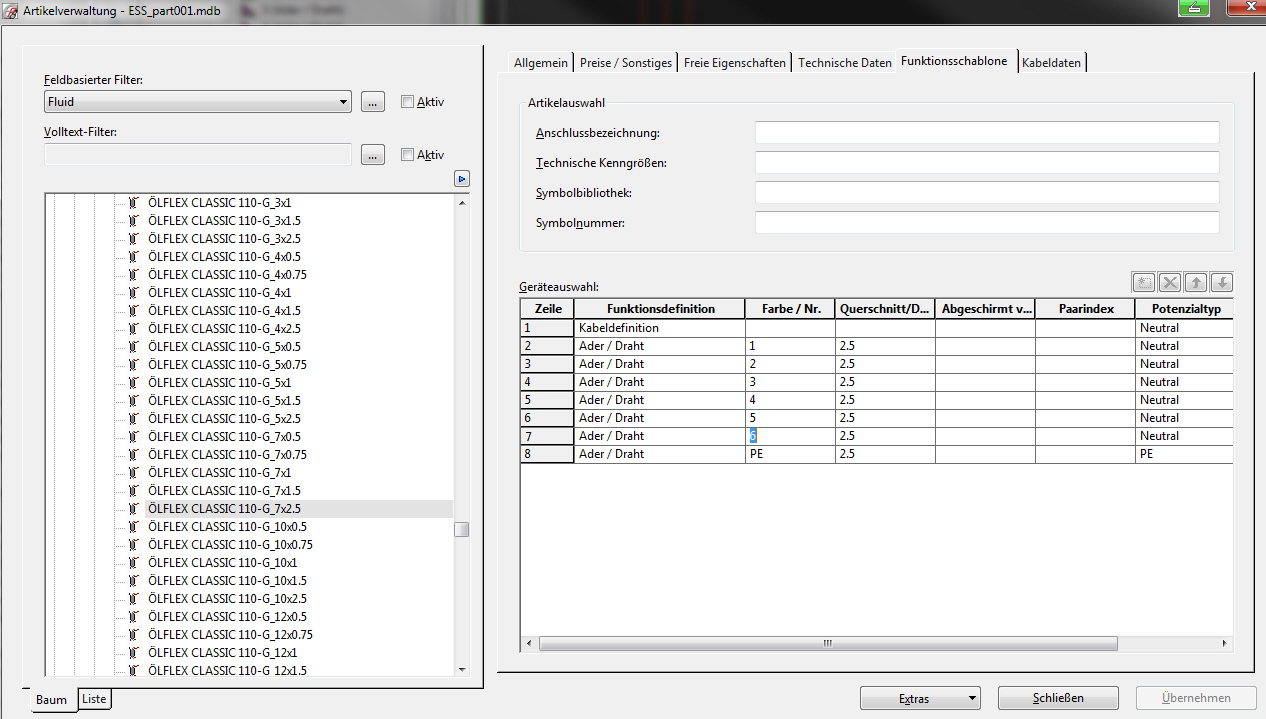Switch to the Baum view tab
This screenshot has width=1266, height=719.
click(51, 700)
